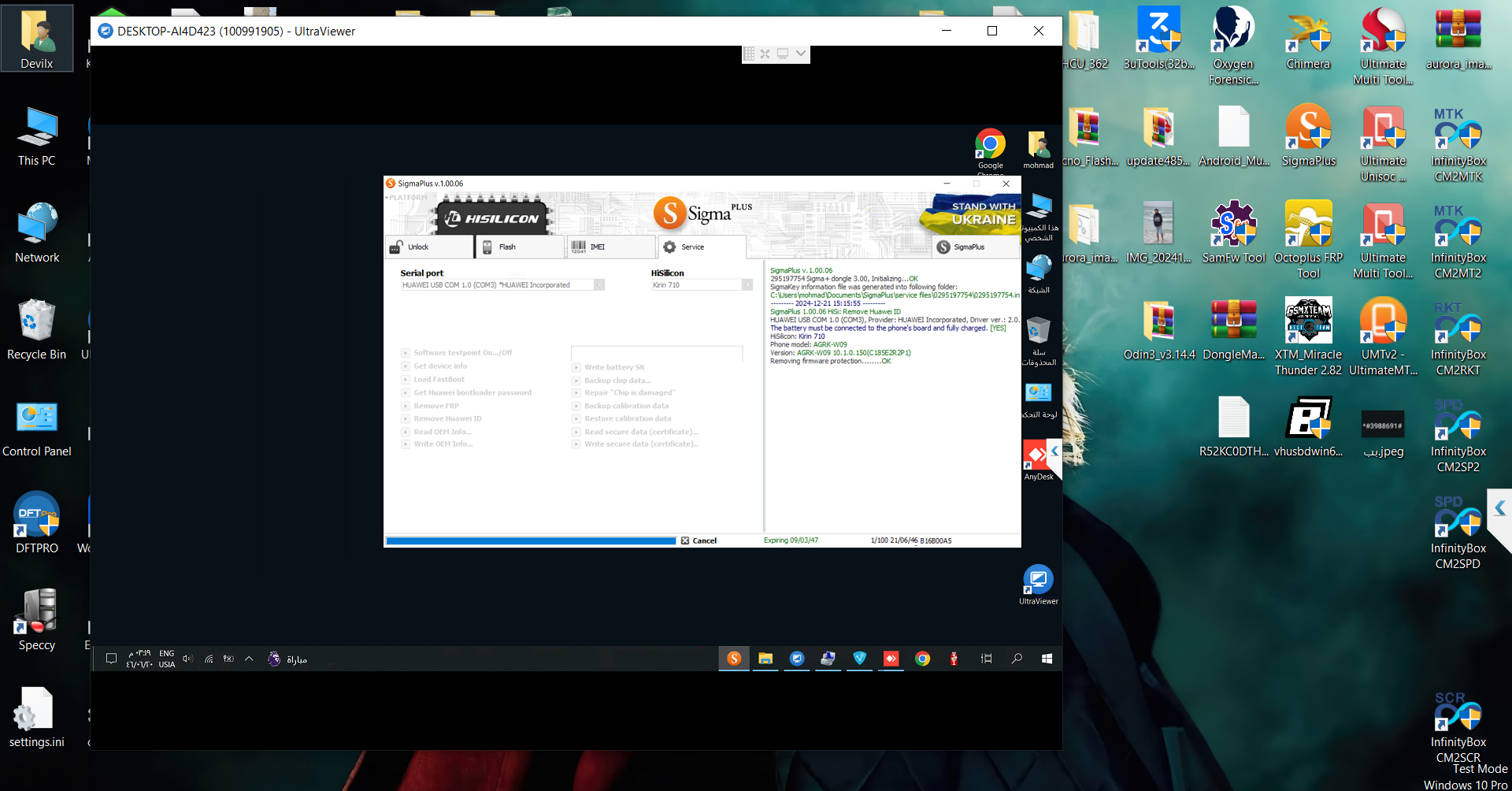
Task: Open the remote Windows Start button
Action: point(1047,659)
